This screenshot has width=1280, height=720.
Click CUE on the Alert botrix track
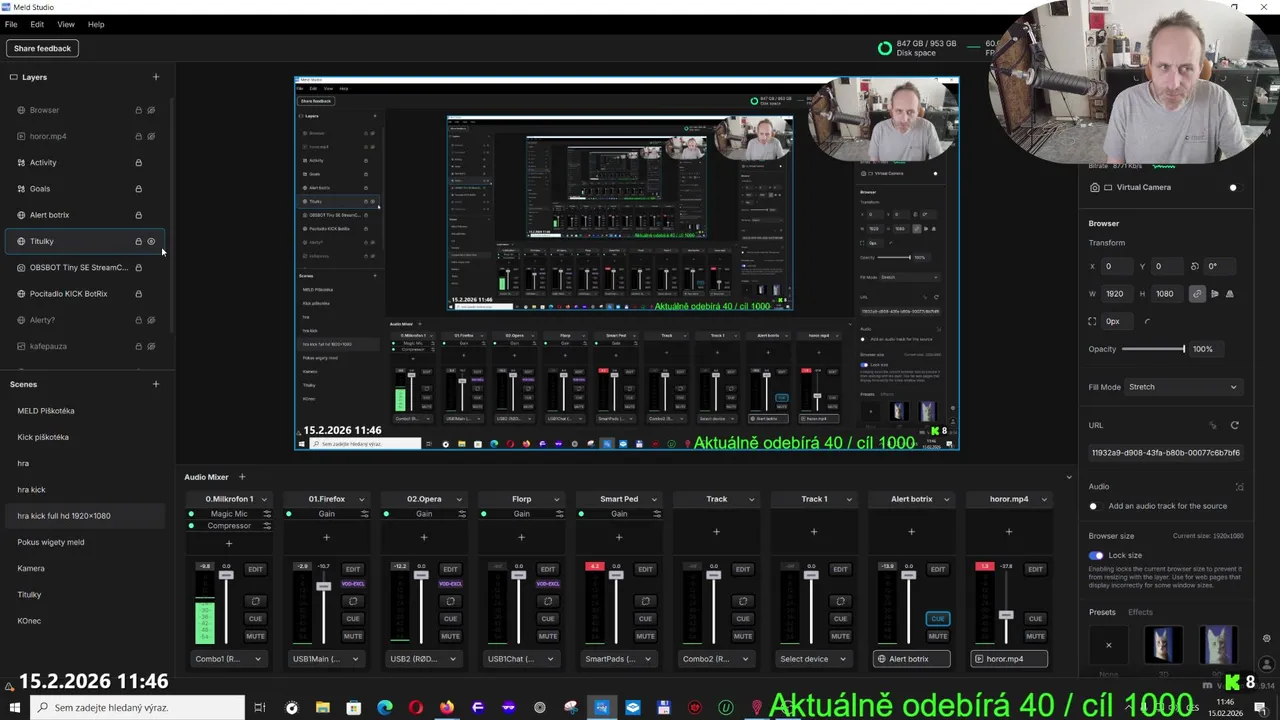pyautogui.click(x=937, y=618)
